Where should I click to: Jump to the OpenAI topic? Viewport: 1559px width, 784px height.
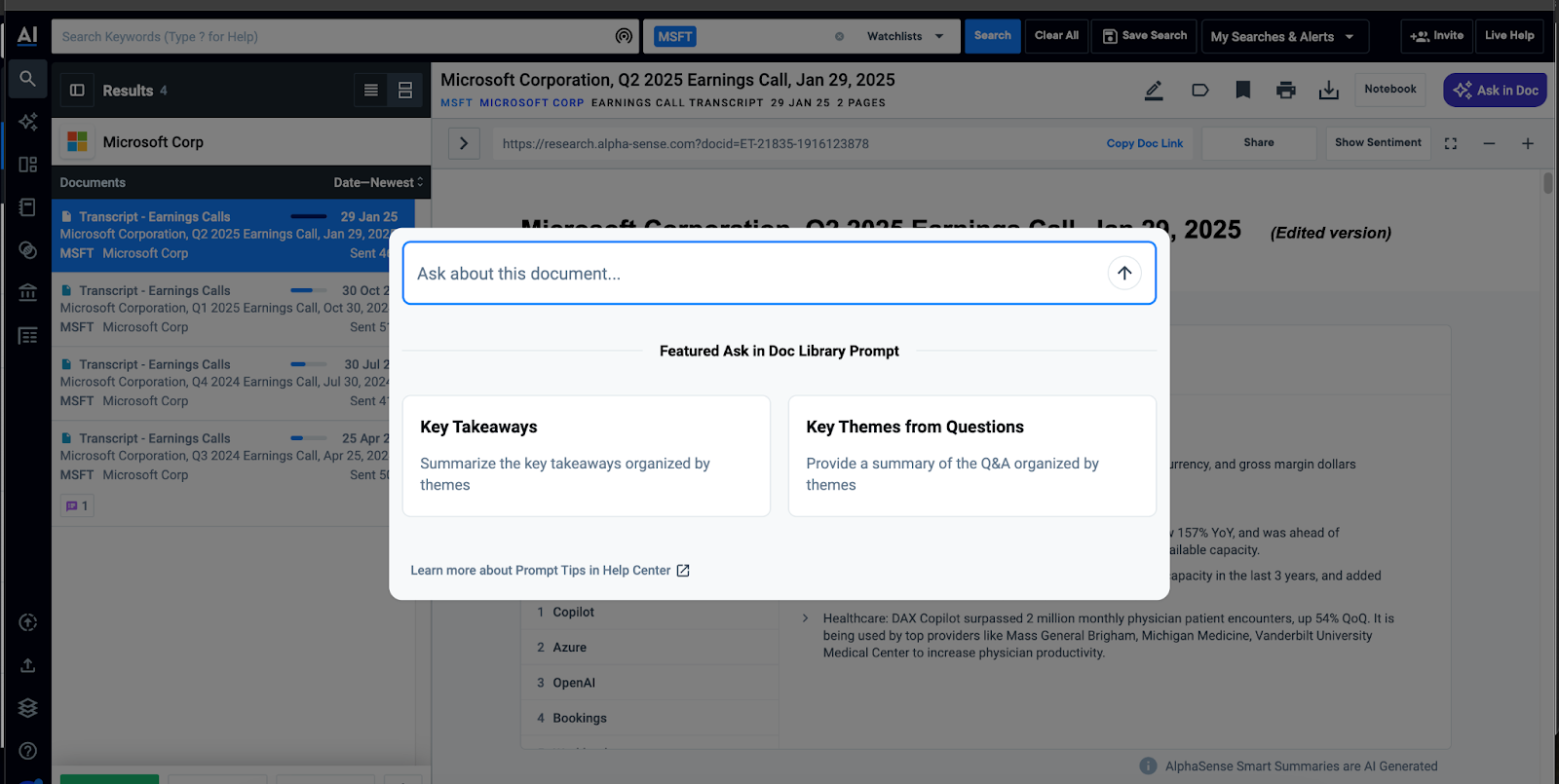click(574, 684)
